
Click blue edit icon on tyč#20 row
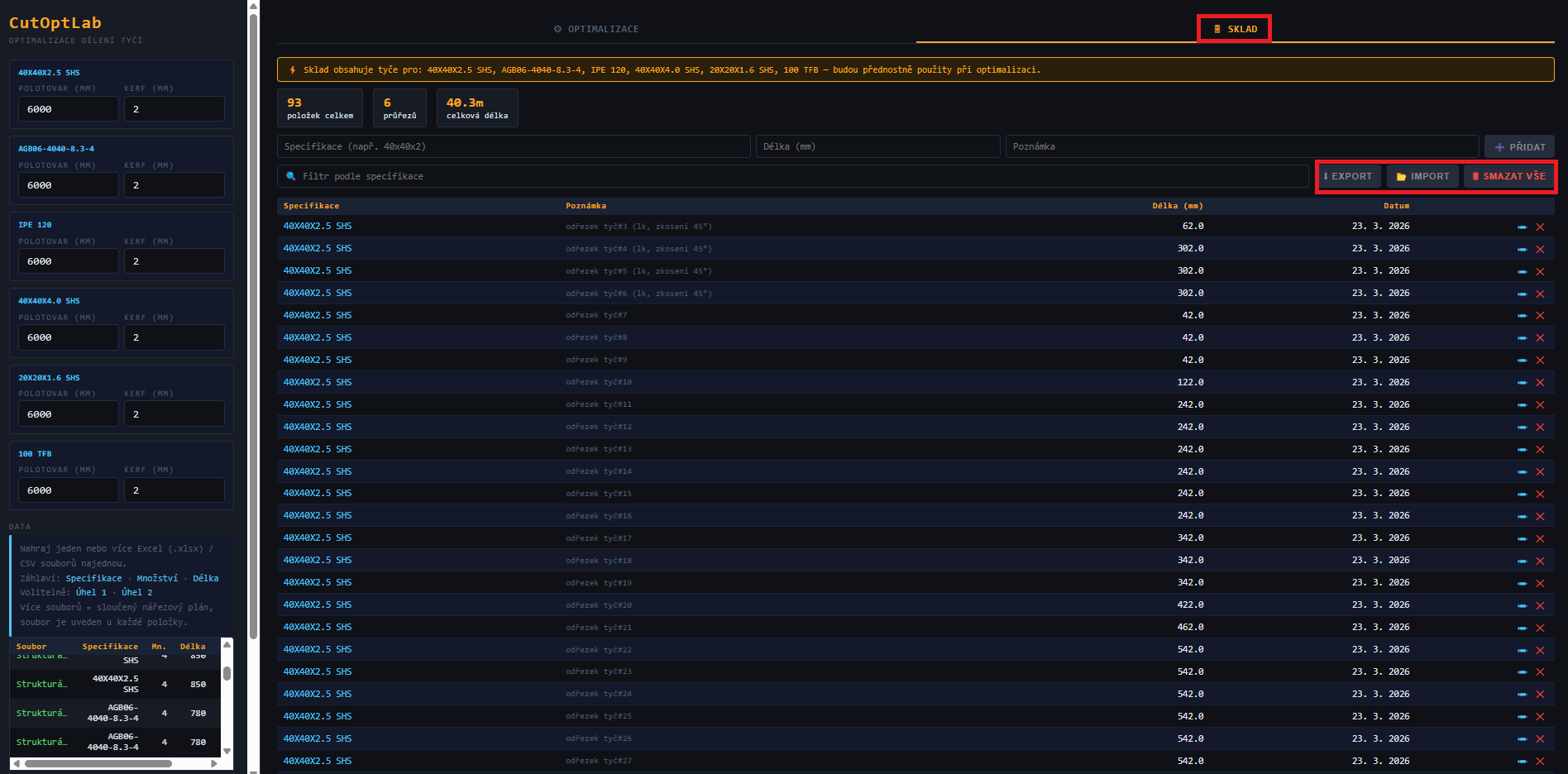click(1522, 605)
